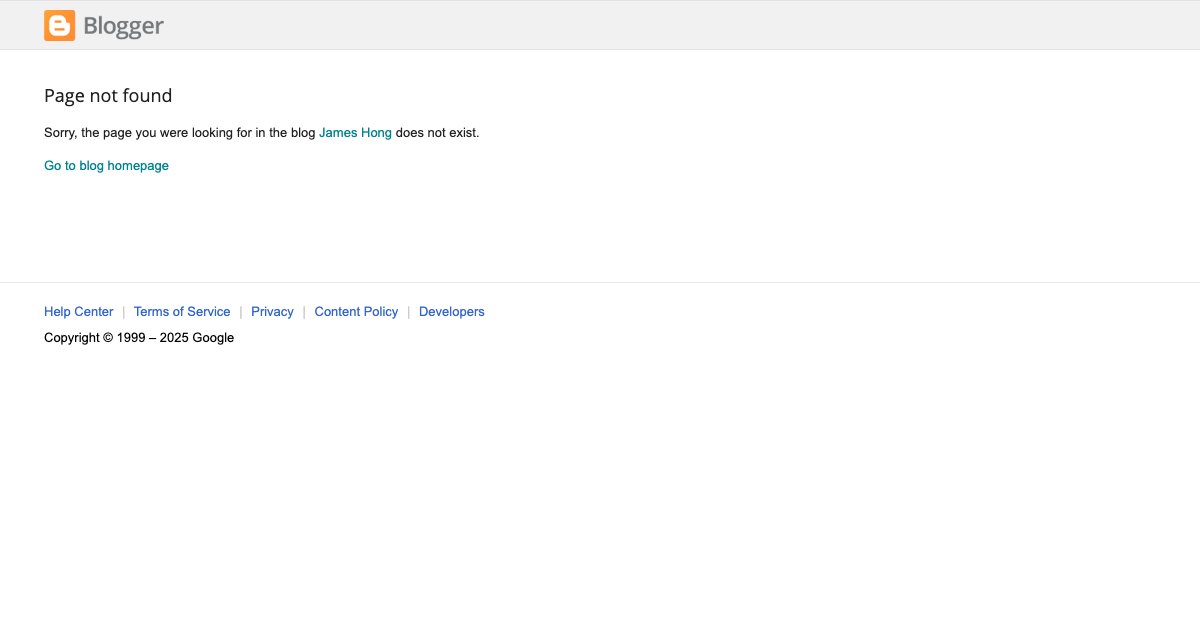Click the orange Blogger logo icon
This screenshot has width=1200, height=630.
(59, 26)
